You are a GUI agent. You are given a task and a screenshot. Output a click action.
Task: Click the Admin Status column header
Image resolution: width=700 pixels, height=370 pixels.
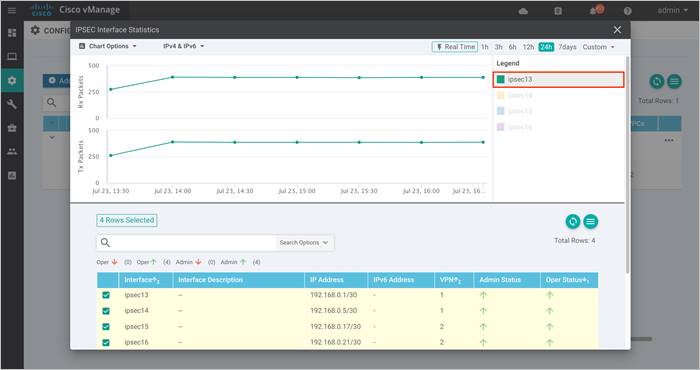click(x=507, y=280)
